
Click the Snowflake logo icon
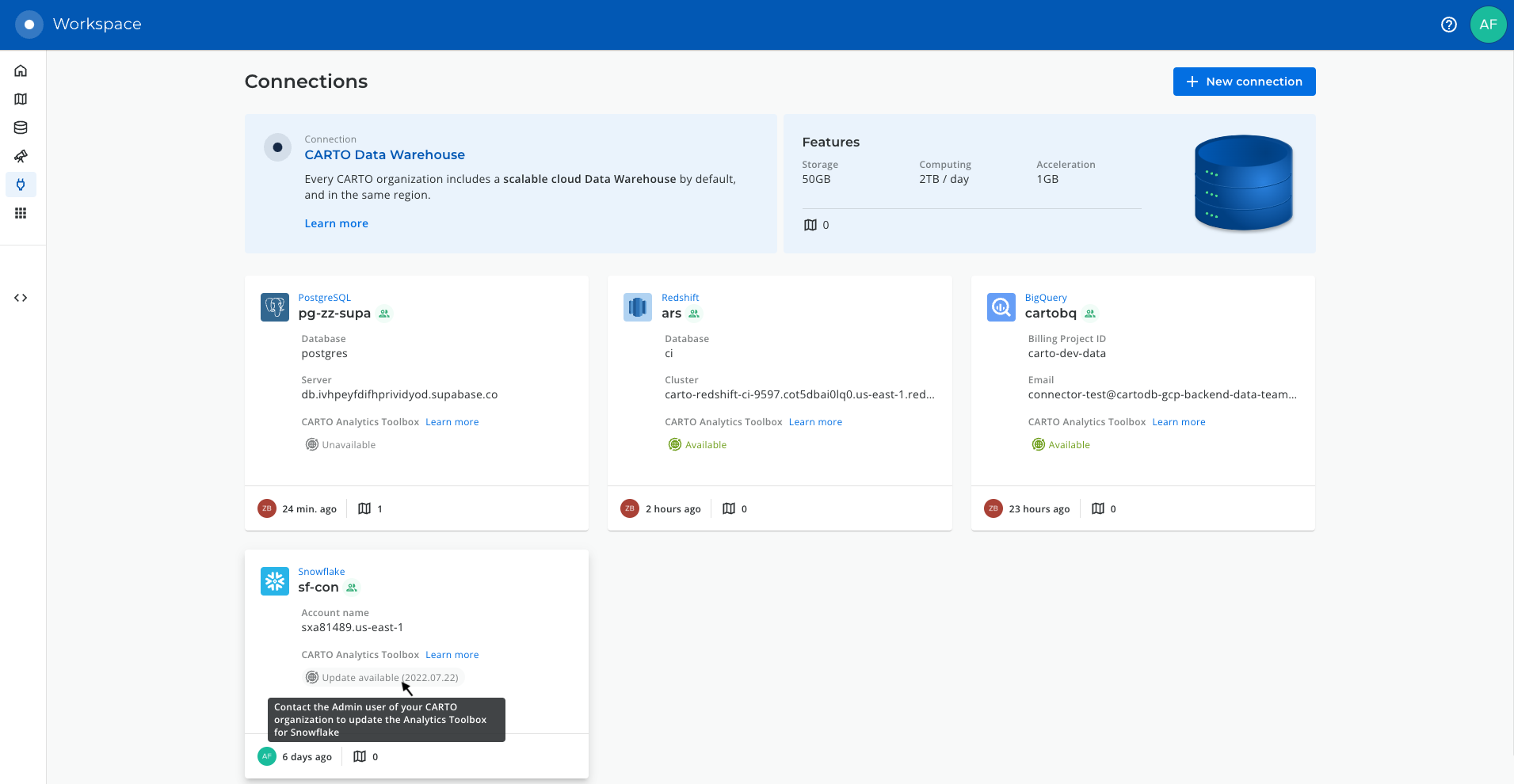coord(275,581)
